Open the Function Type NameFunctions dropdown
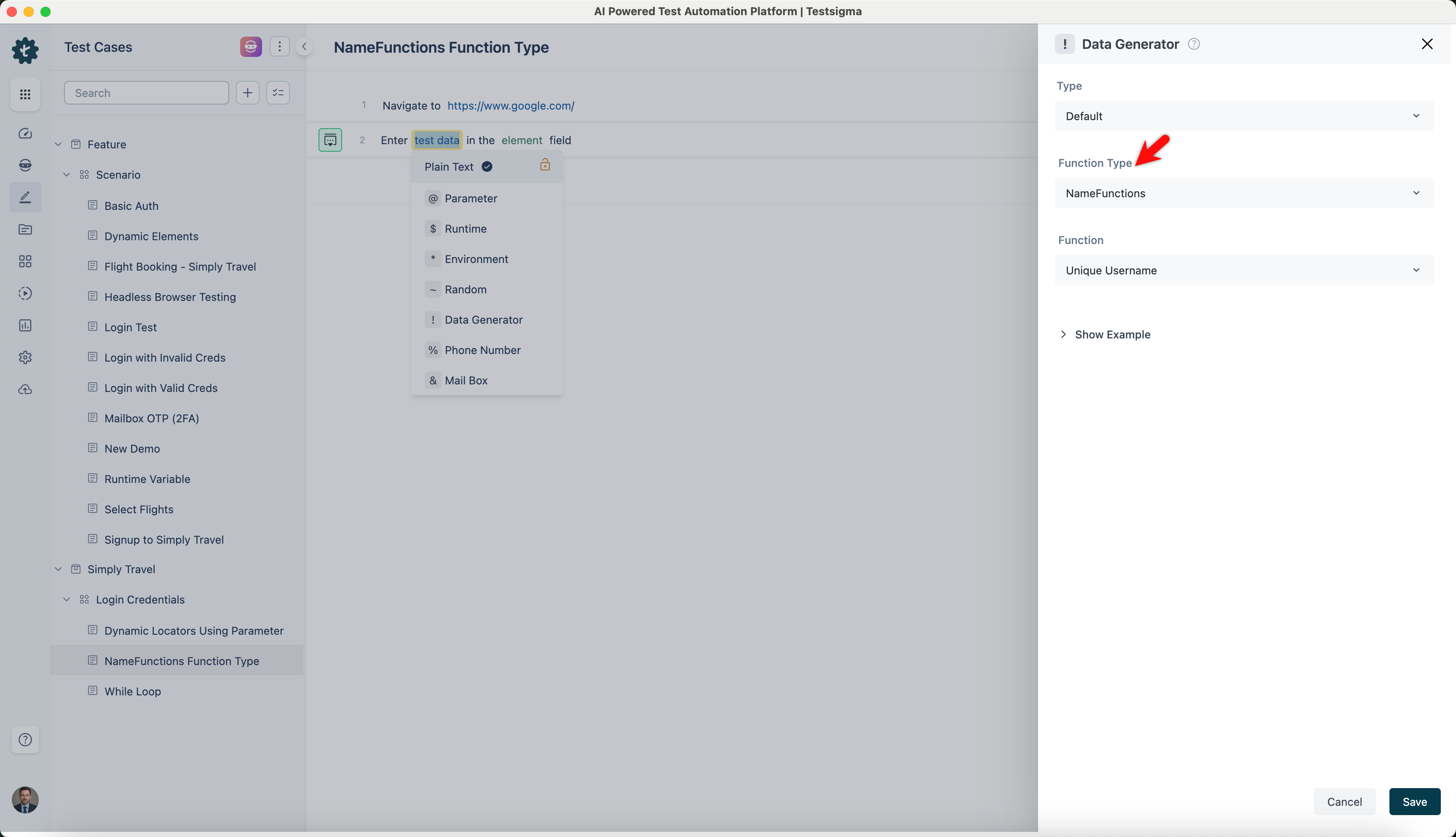Image resolution: width=1456 pixels, height=837 pixels. coord(1243,193)
